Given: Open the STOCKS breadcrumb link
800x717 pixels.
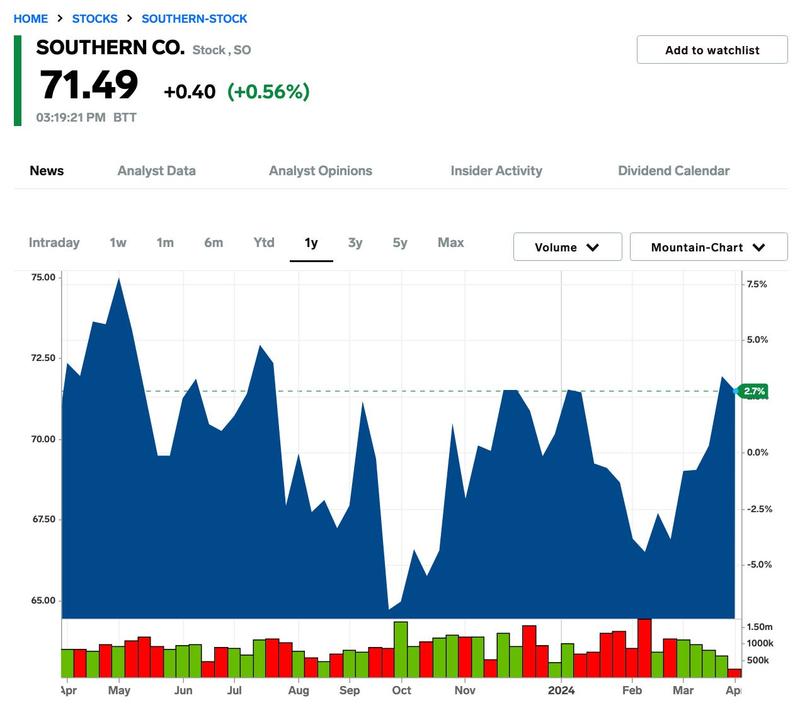Looking at the screenshot, I should (94, 19).
